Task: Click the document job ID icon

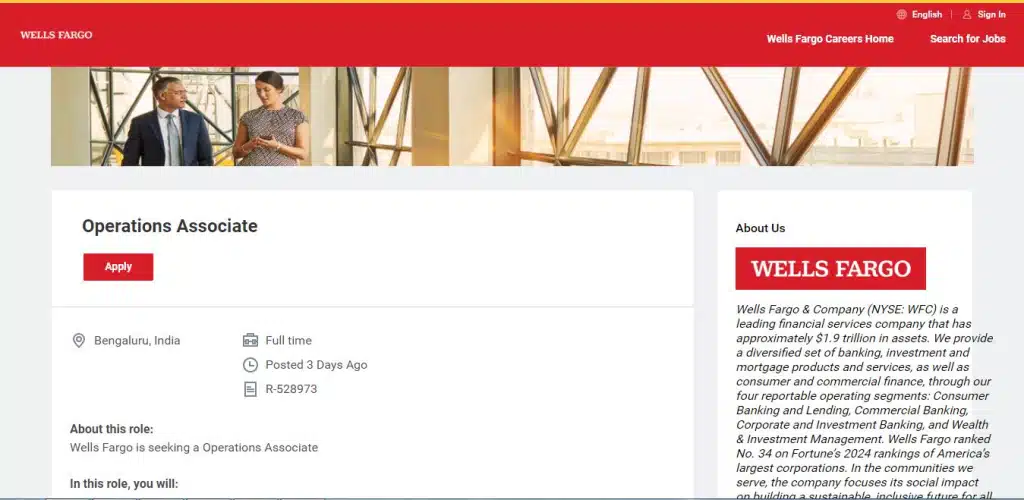Action: coord(250,390)
